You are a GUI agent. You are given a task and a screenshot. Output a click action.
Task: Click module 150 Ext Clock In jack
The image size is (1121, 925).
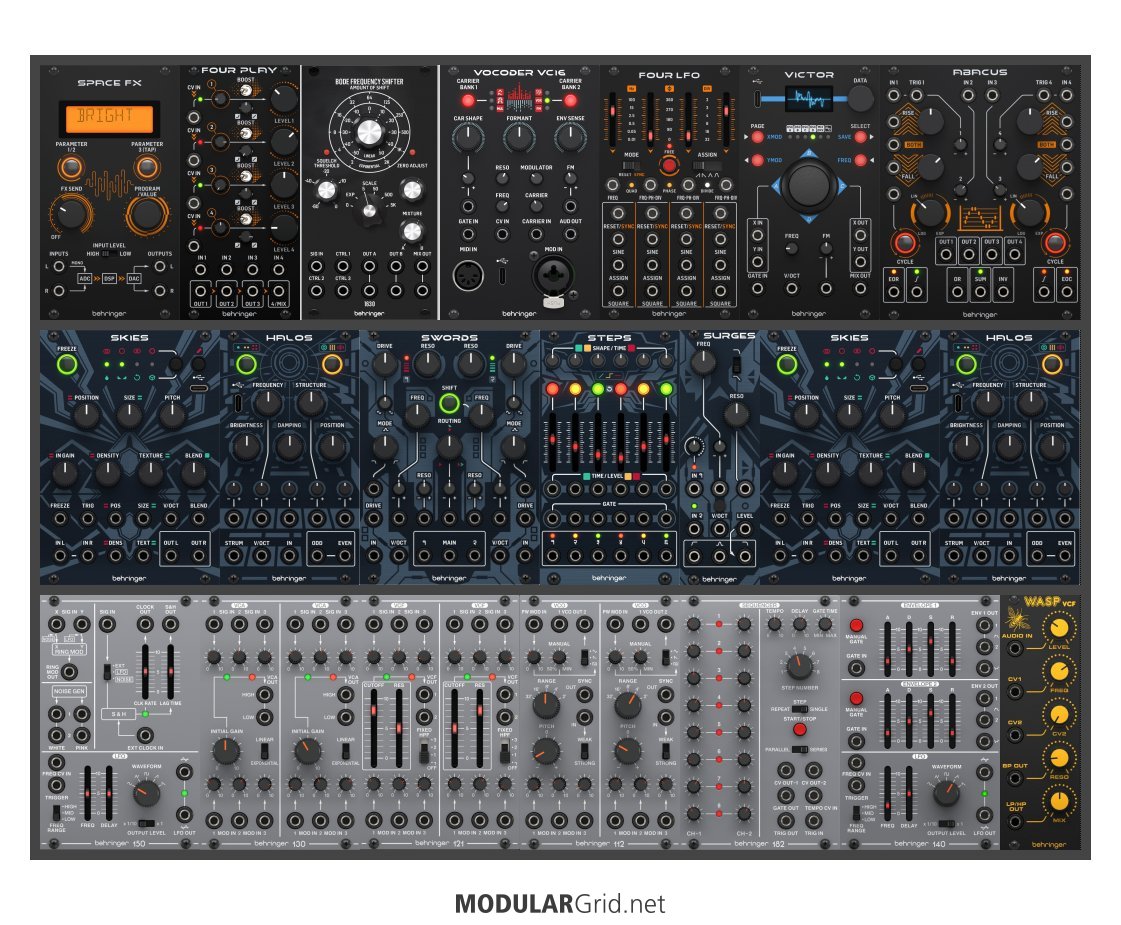[x=145, y=735]
